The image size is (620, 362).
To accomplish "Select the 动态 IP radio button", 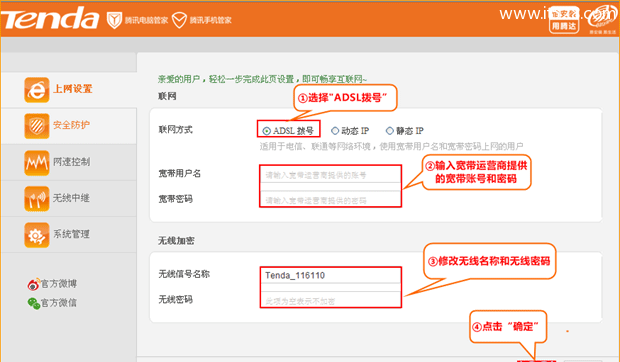I will tap(335, 130).
